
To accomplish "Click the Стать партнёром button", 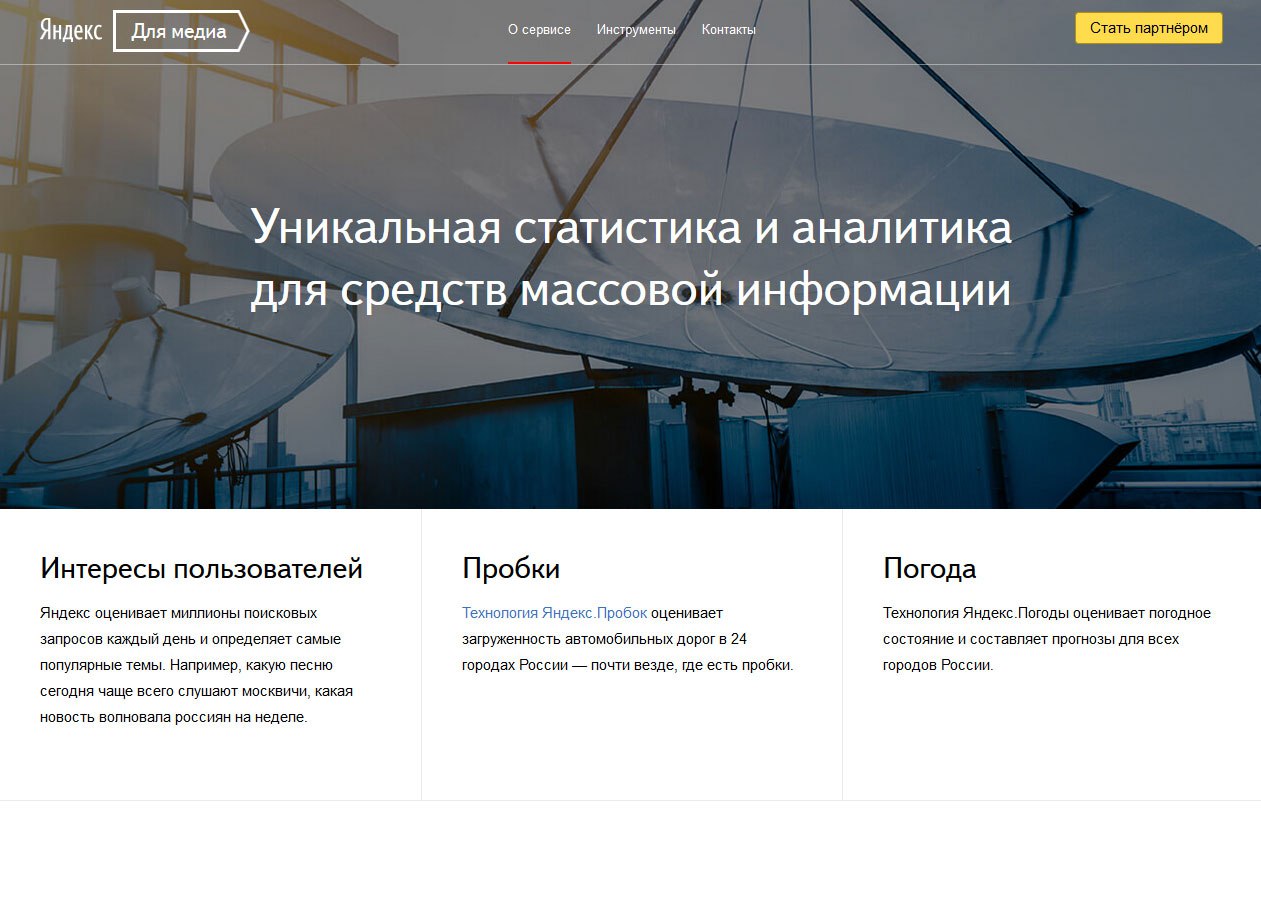I will click(1149, 28).
